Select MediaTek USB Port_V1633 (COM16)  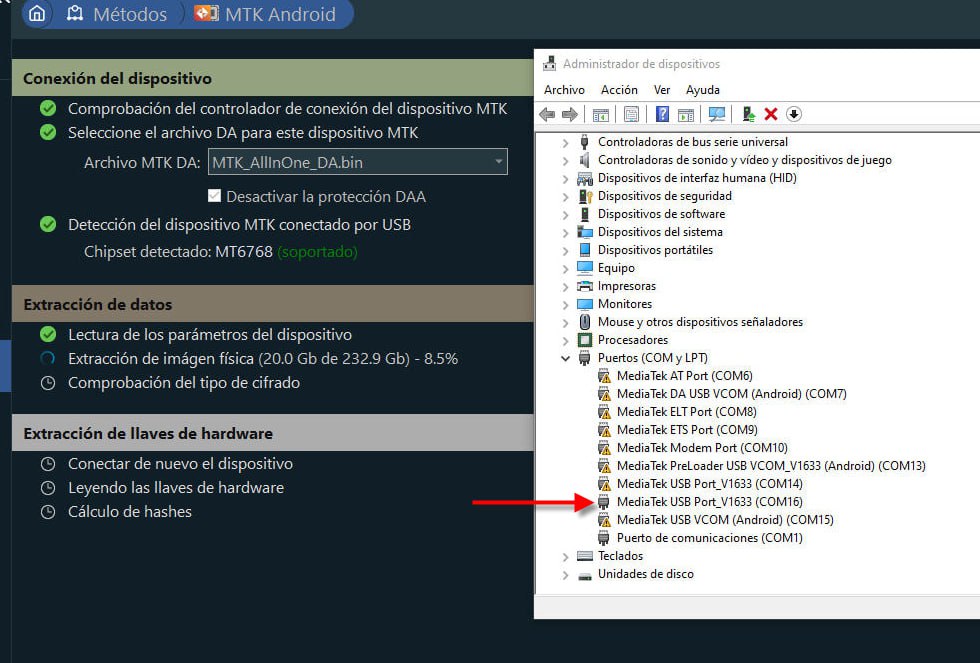click(709, 502)
